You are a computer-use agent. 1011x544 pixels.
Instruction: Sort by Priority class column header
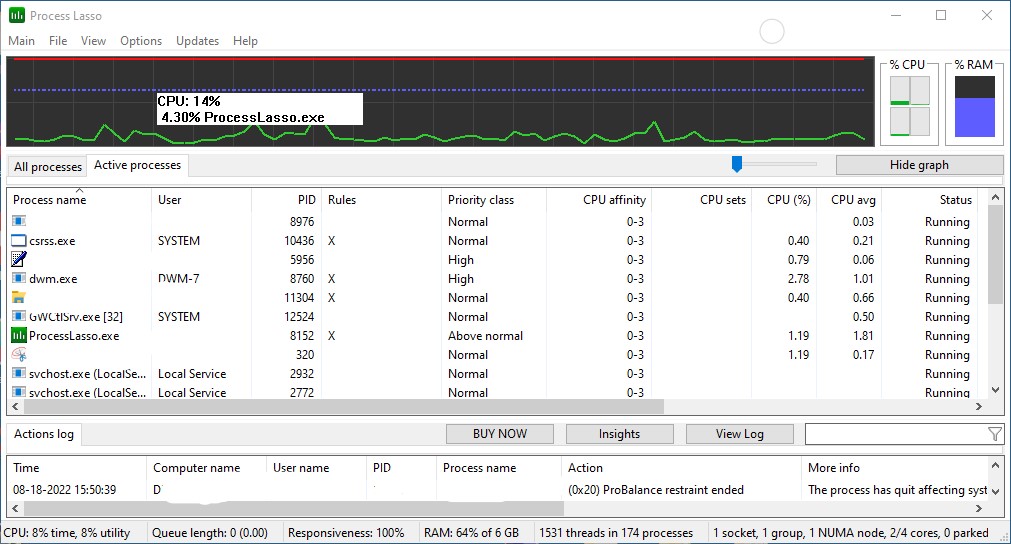[x=494, y=200]
